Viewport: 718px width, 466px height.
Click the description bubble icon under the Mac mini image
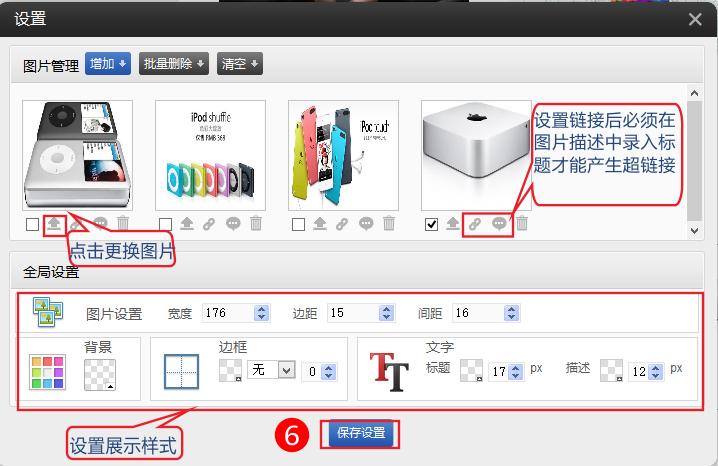tap(499, 224)
